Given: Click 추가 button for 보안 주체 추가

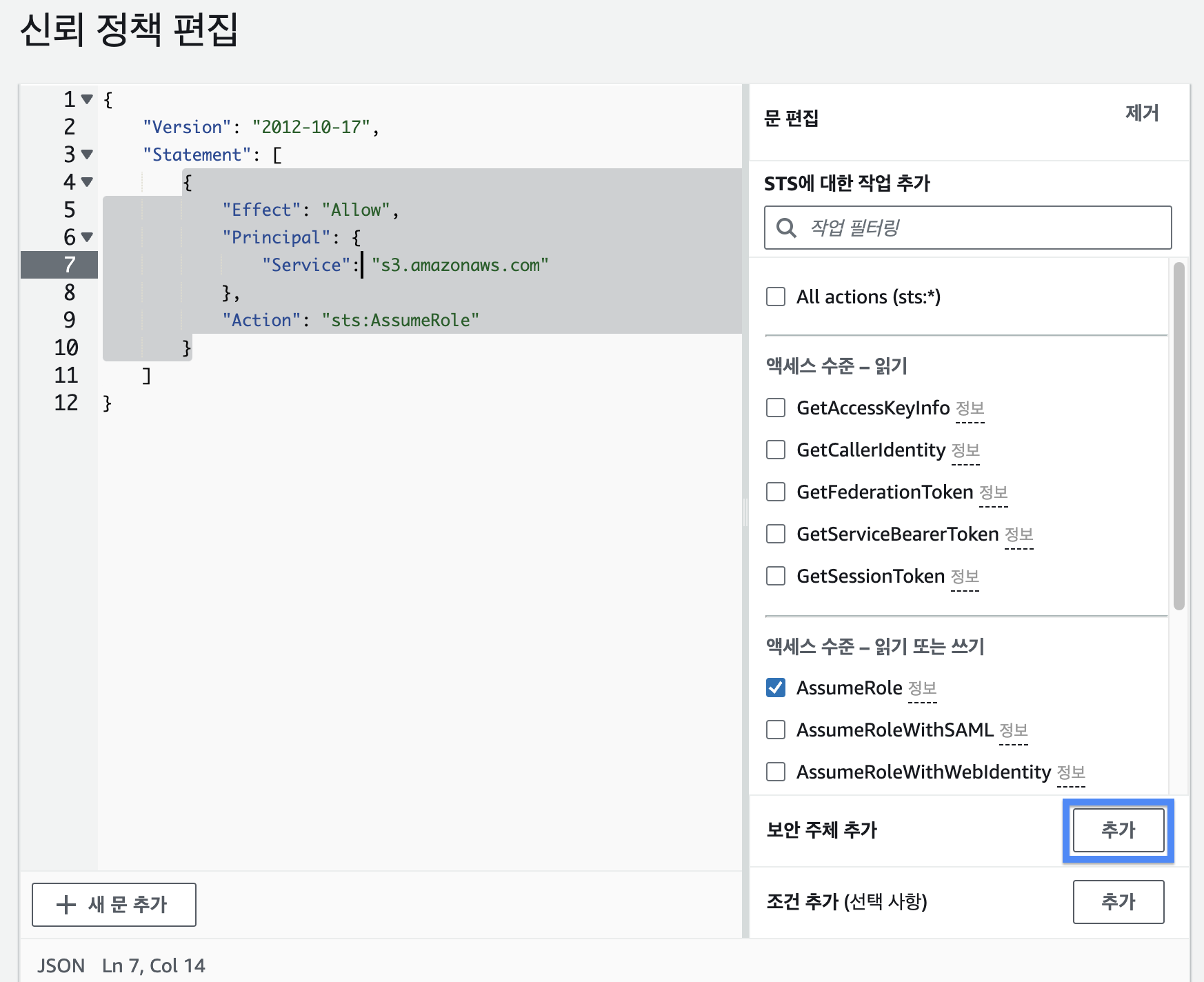Looking at the screenshot, I should (x=1118, y=830).
